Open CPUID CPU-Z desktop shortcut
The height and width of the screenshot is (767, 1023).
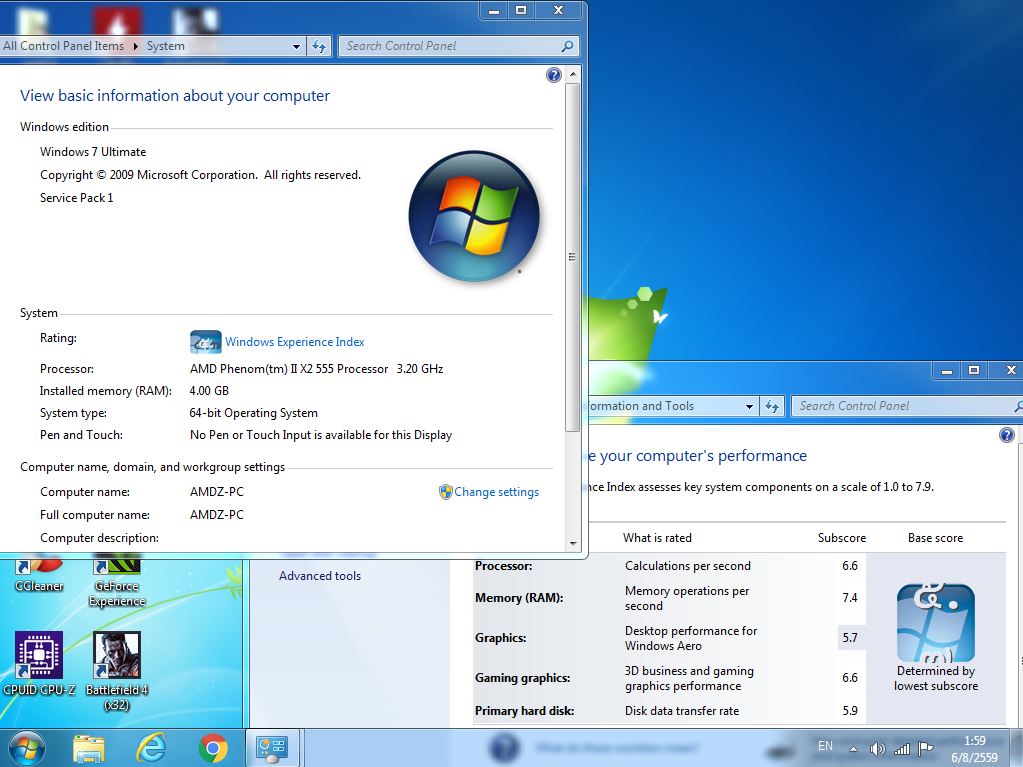[39, 663]
